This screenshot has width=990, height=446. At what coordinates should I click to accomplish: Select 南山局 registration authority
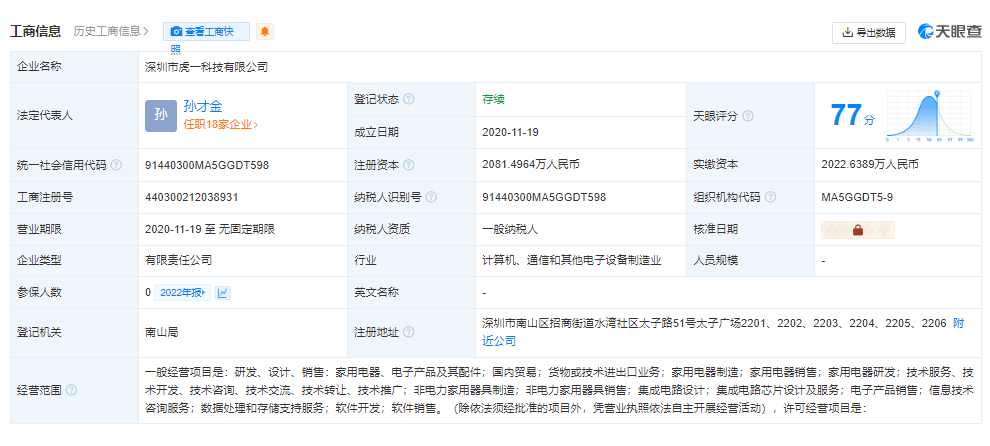click(x=162, y=332)
